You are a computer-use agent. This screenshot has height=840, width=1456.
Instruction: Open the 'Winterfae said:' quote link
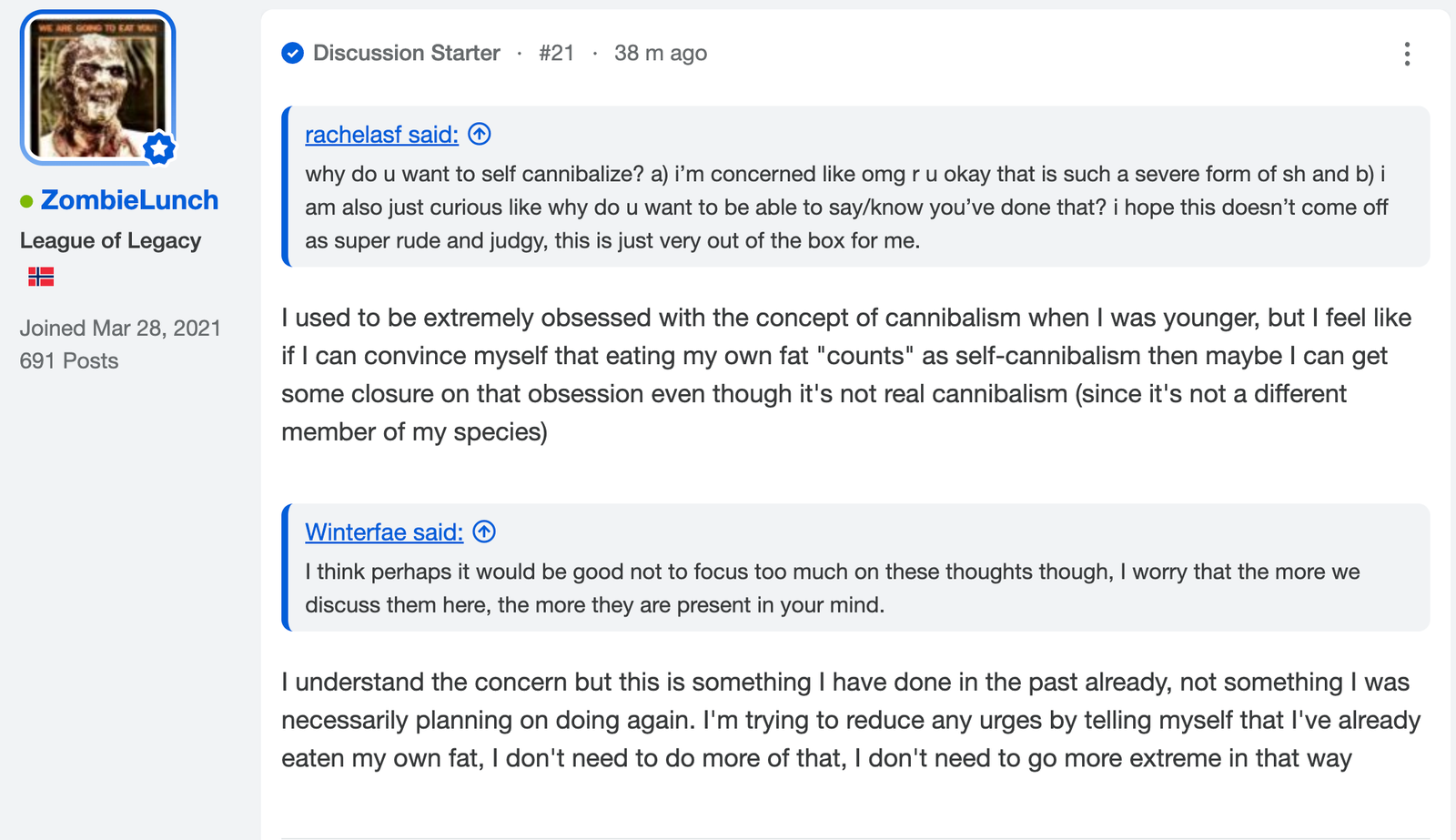pos(384,532)
